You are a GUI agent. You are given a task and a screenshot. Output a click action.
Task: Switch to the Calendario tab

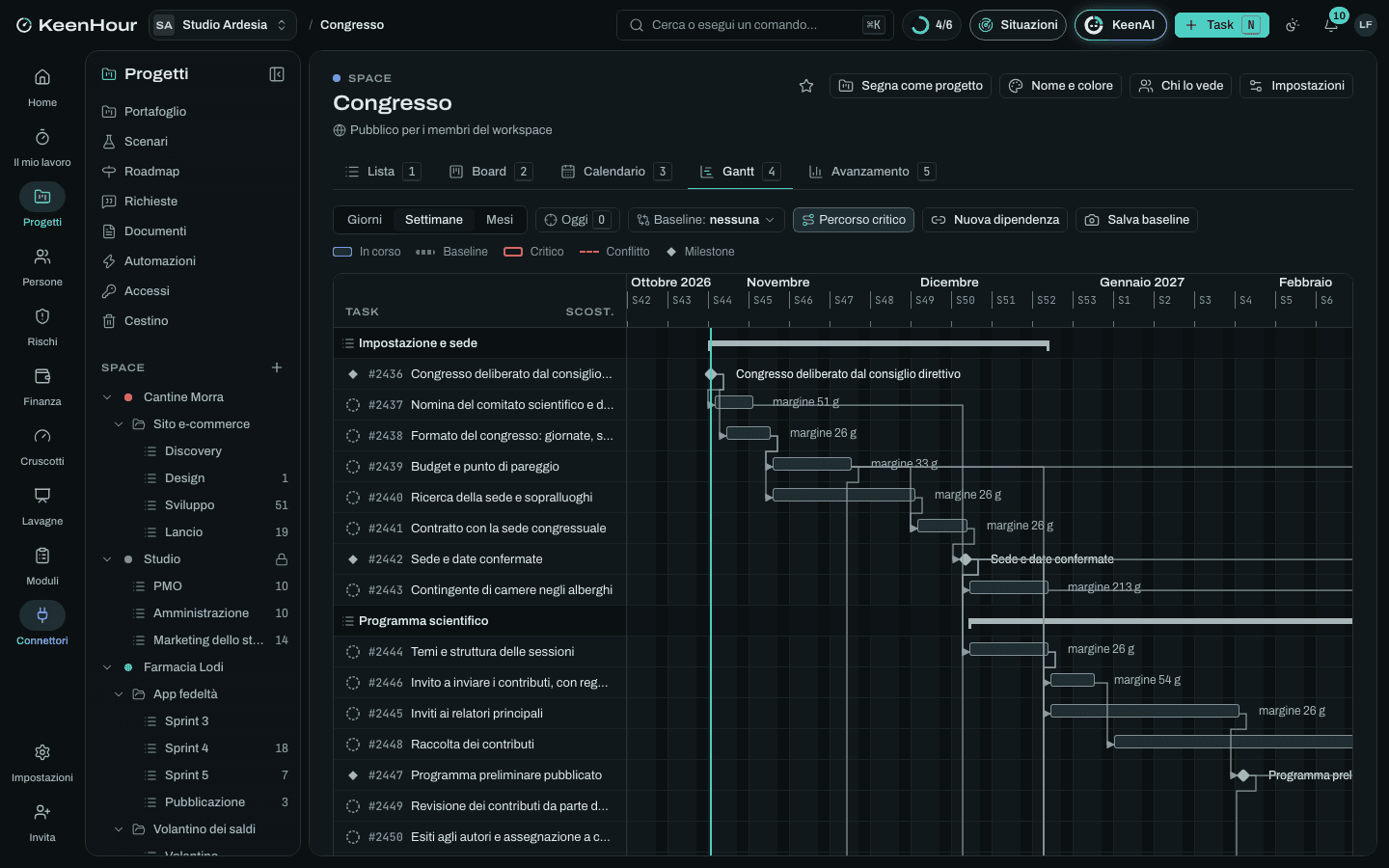coord(615,172)
